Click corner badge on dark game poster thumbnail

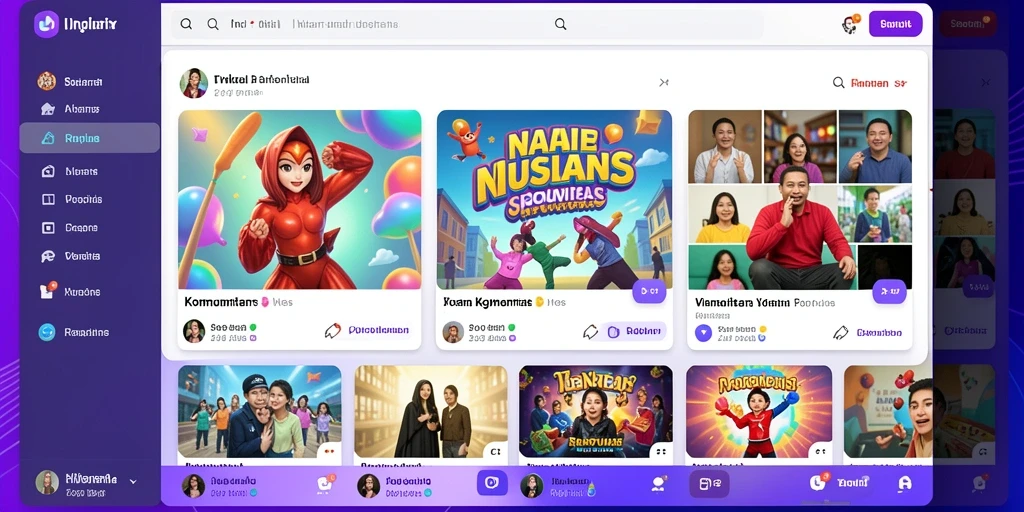[661, 450]
